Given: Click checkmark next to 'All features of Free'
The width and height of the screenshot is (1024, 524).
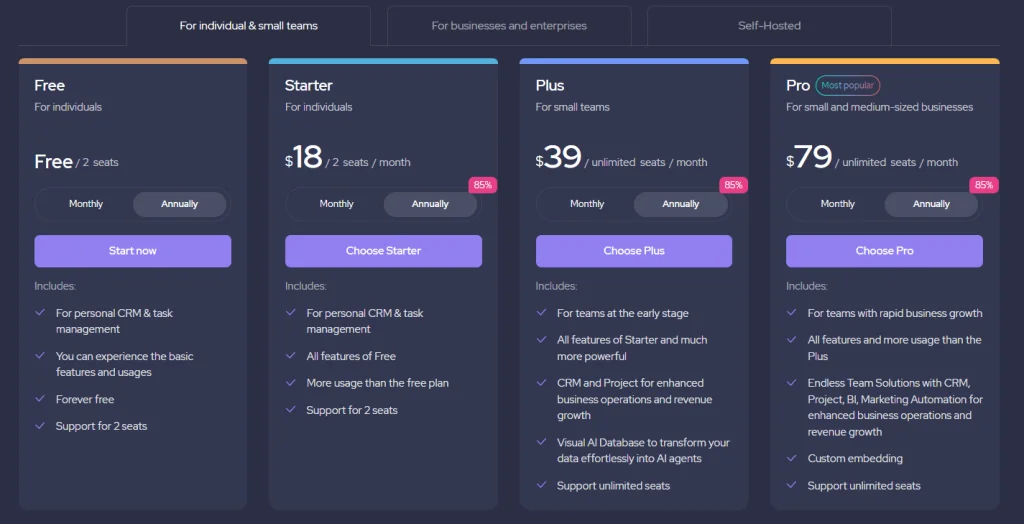Looking at the screenshot, I should coord(291,356).
